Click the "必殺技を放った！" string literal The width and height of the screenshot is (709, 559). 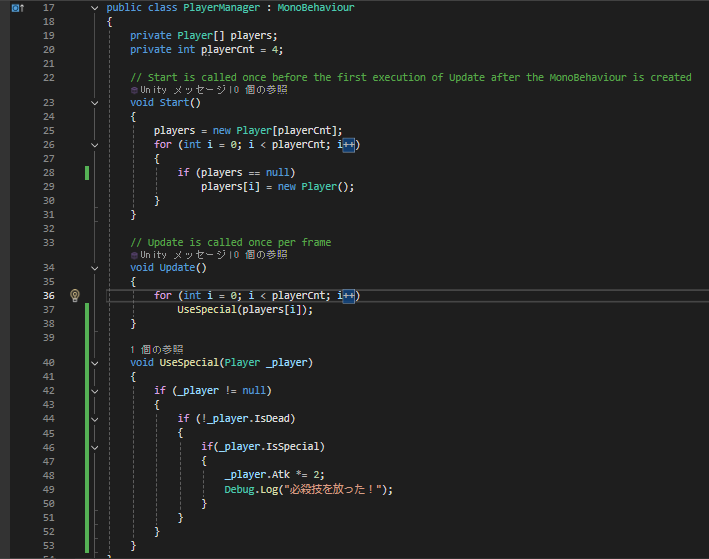click(331, 490)
